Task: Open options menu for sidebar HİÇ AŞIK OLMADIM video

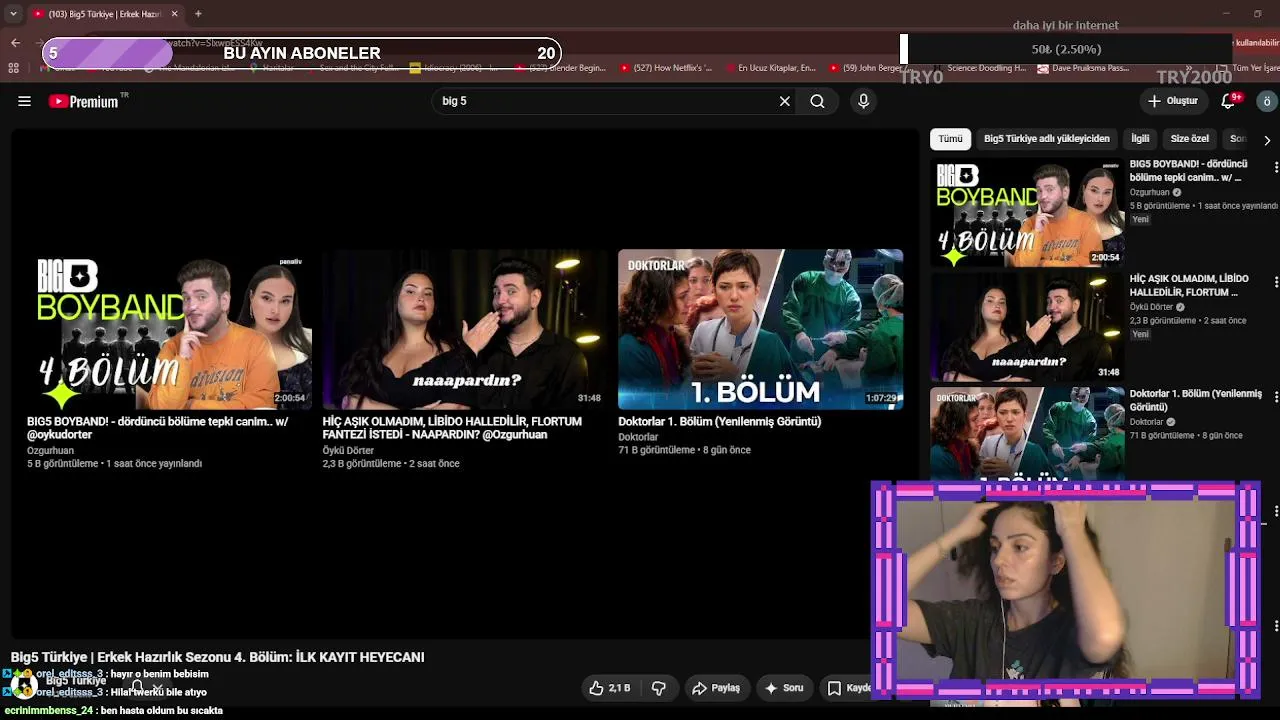Action: [x=1275, y=283]
